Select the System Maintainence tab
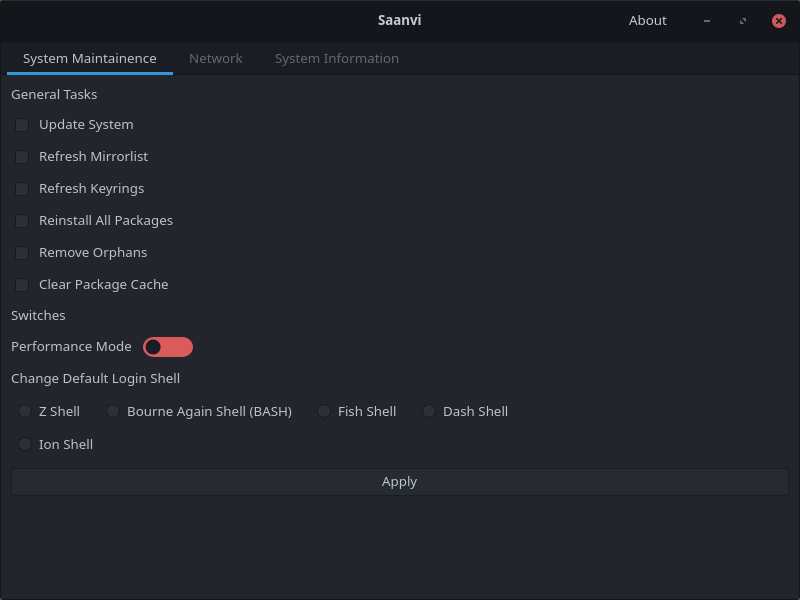Viewport: 800px width, 600px height. click(90, 59)
